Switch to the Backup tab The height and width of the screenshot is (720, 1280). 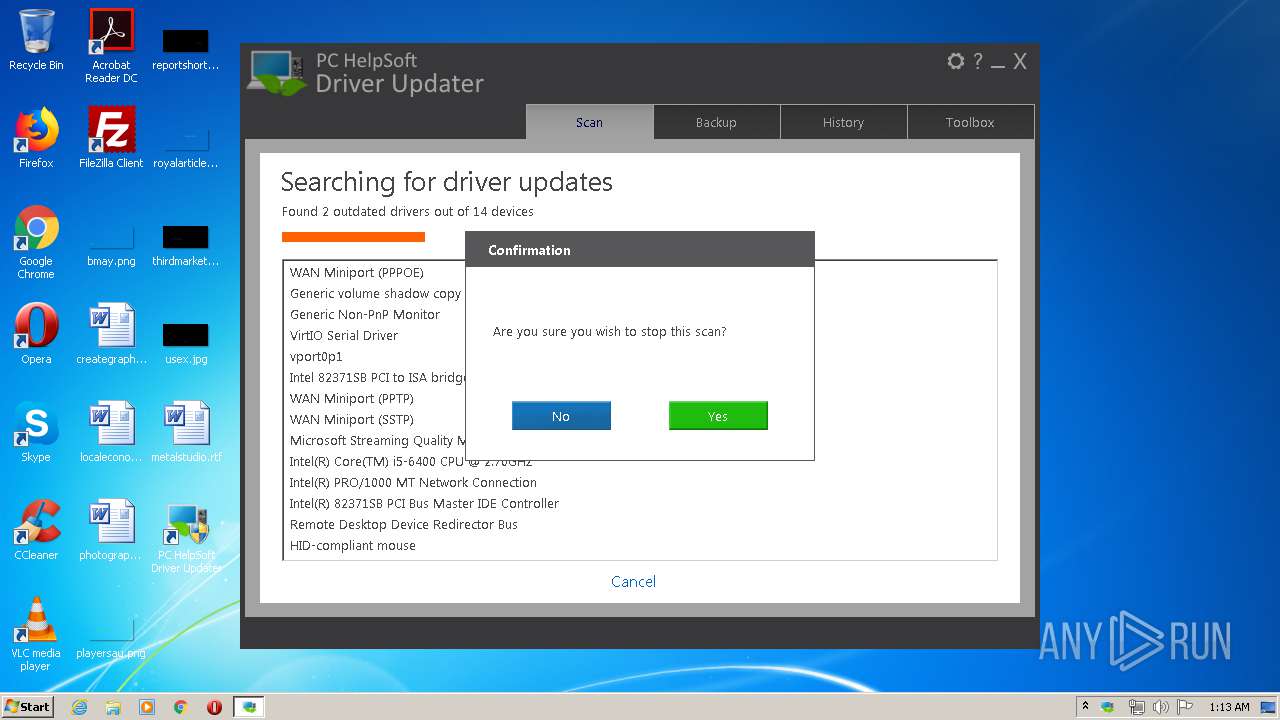coord(716,122)
